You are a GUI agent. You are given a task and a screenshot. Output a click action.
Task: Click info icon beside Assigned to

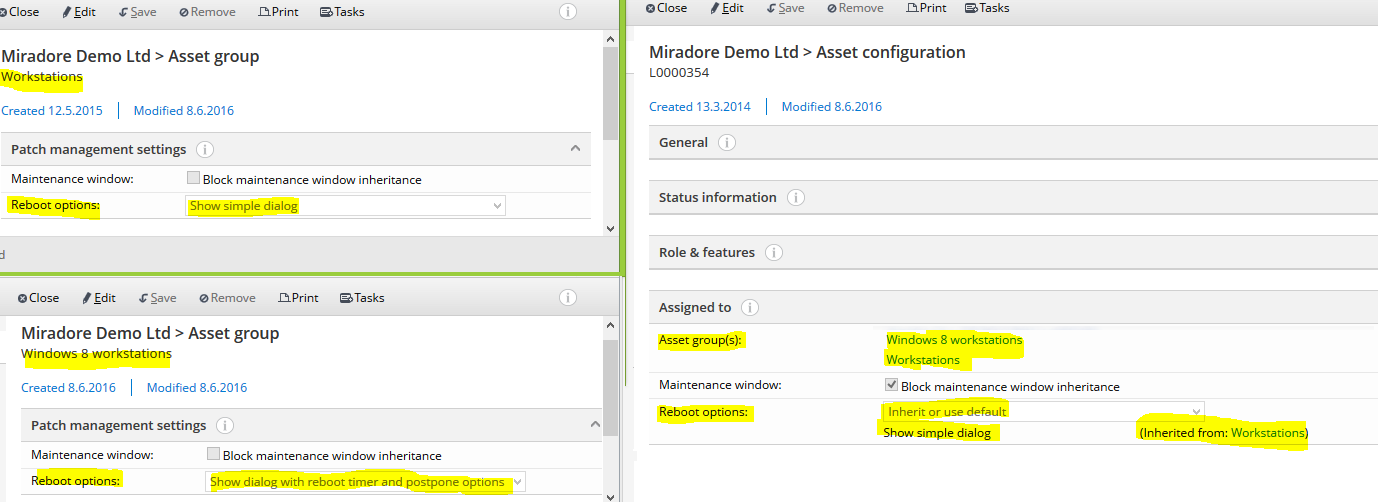pos(750,308)
